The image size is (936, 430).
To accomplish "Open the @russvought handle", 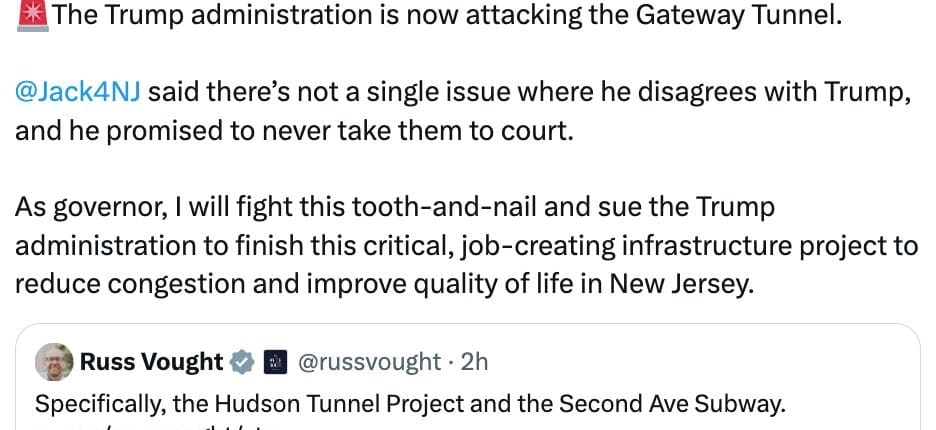I will [x=369, y=361].
